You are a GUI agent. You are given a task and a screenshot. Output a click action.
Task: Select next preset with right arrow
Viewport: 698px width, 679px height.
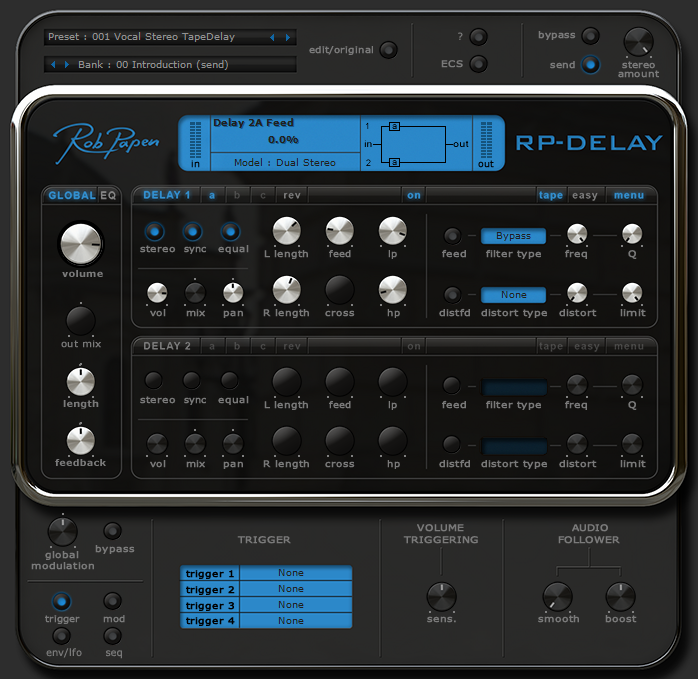tap(288, 37)
